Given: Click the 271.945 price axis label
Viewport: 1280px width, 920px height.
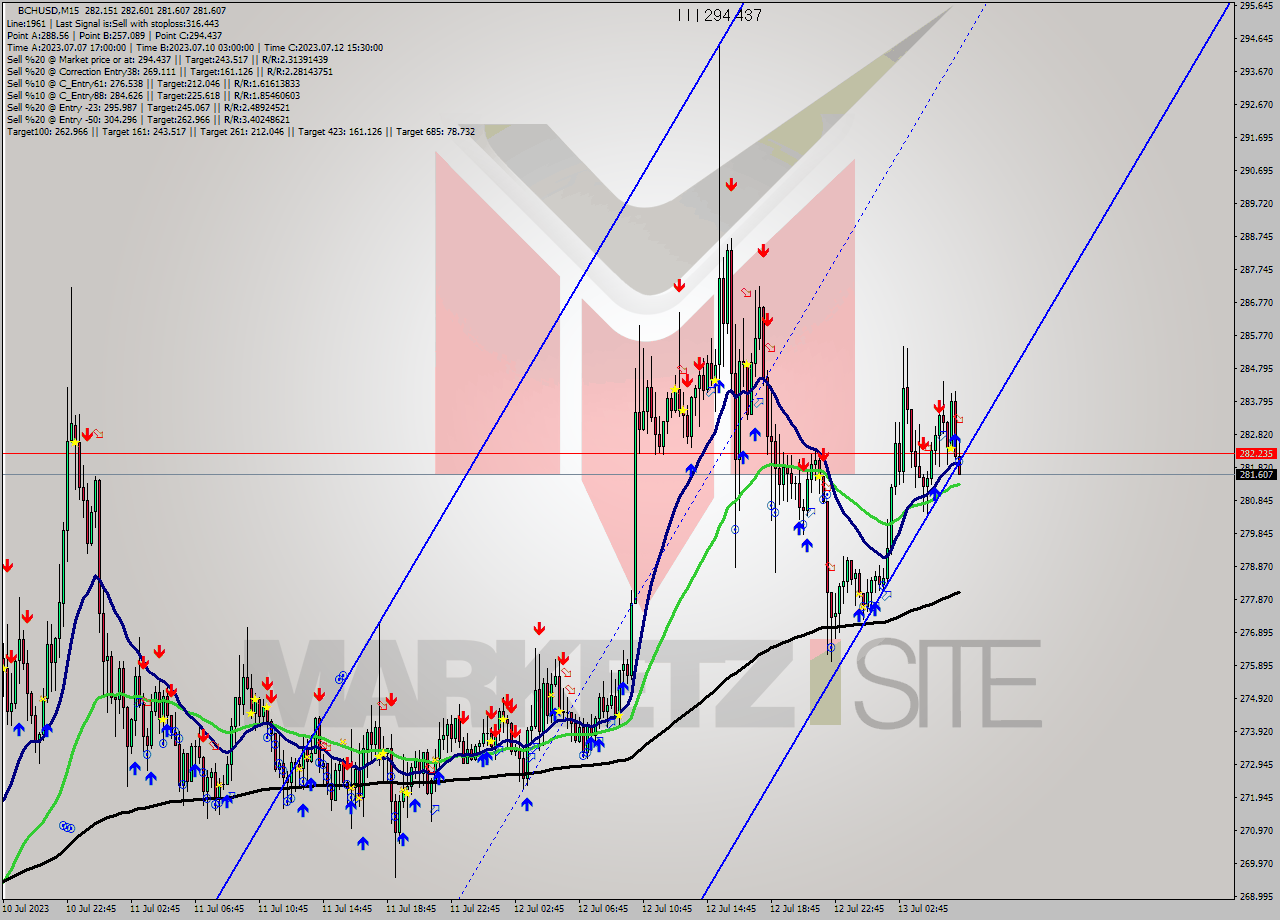Looking at the screenshot, I should coord(1257,798).
